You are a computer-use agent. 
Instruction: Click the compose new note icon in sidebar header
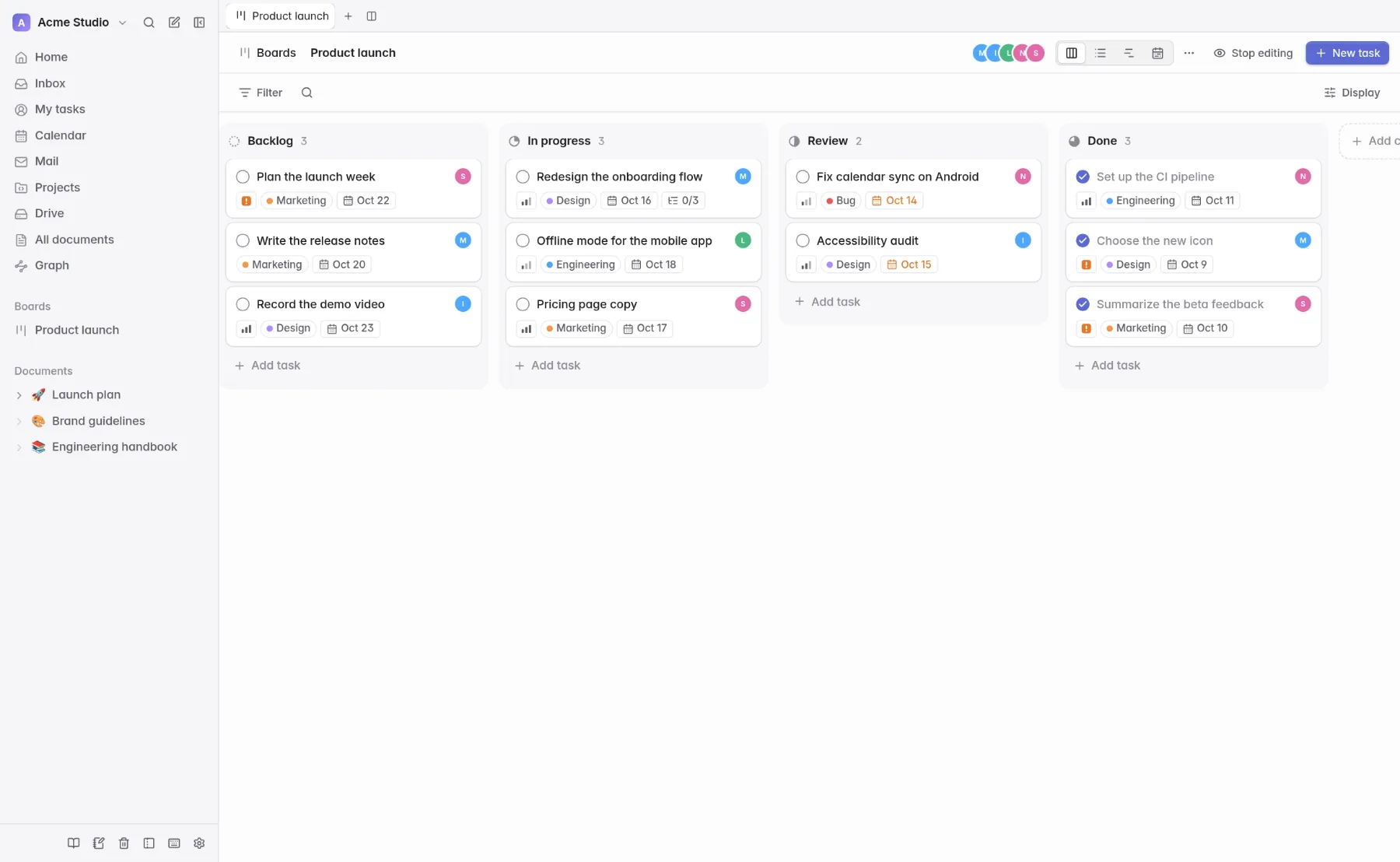[x=174, y=23]
